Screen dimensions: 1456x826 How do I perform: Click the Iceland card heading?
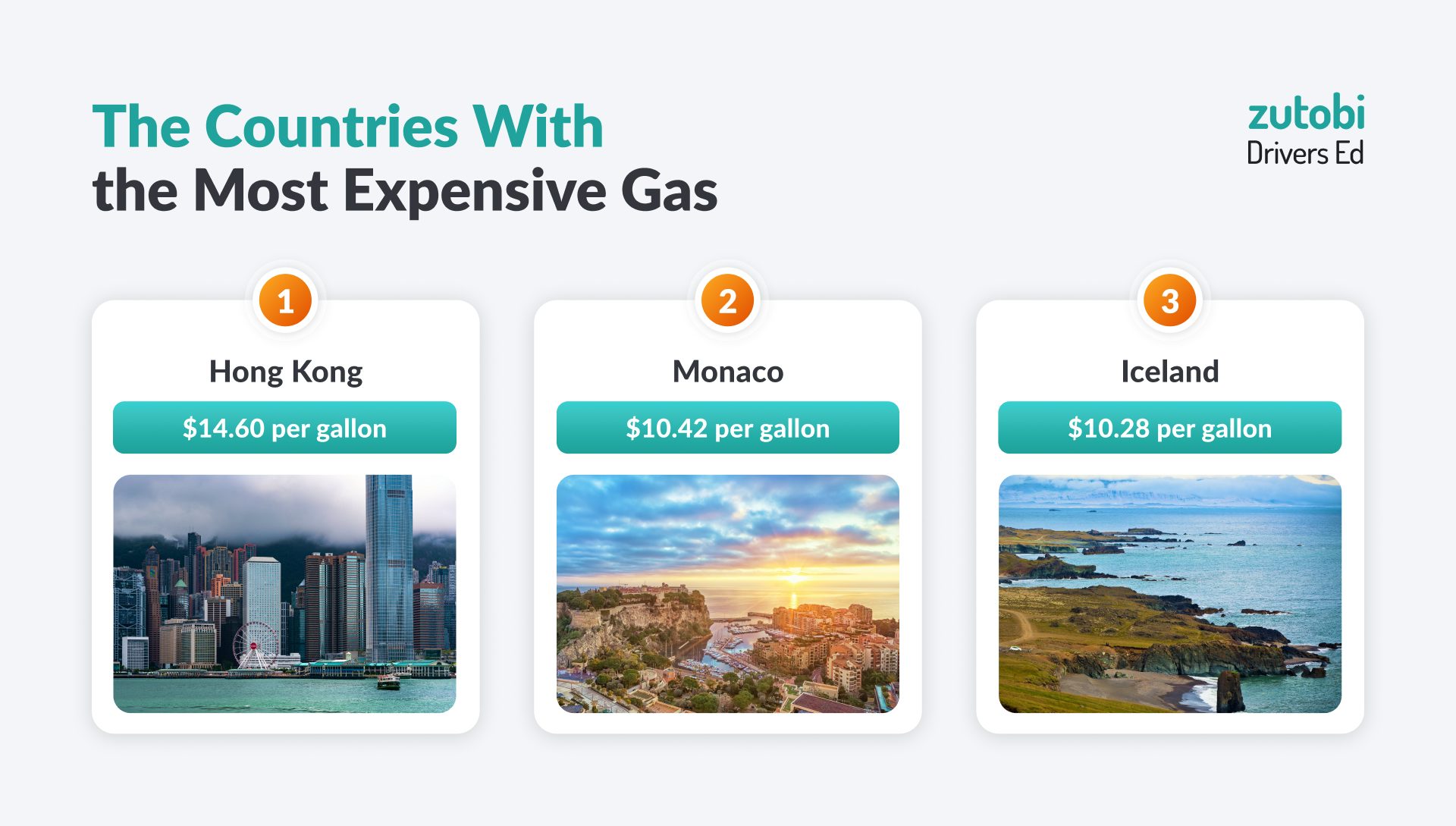[1169, 372]
